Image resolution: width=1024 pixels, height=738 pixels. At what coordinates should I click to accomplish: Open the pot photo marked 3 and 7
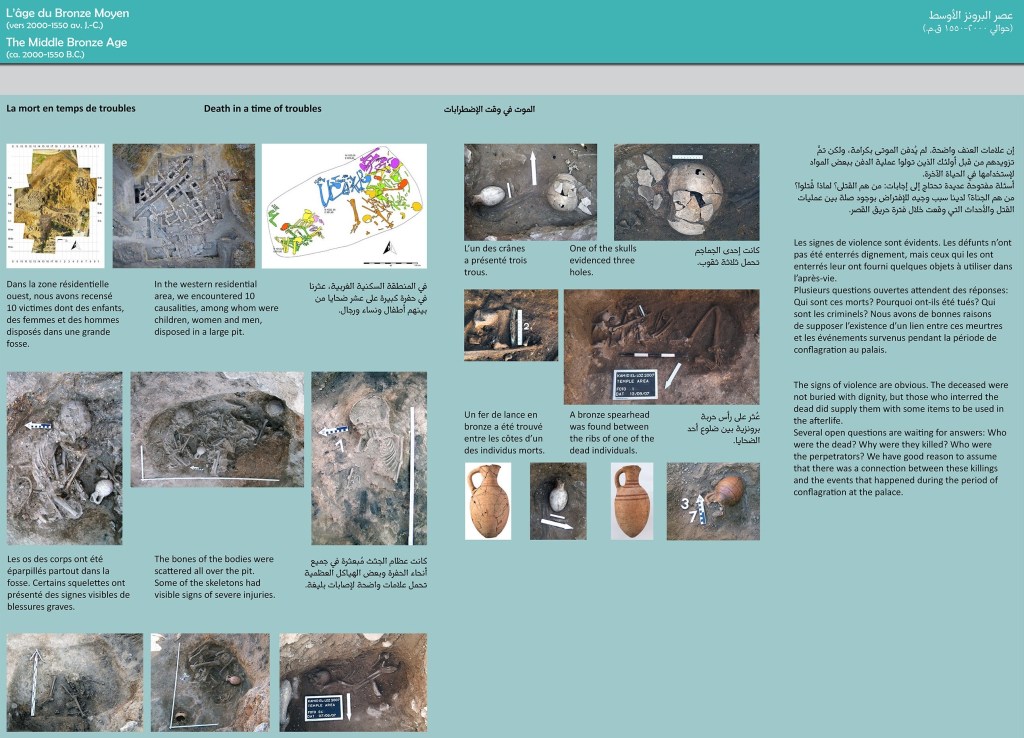coord(712,501)
